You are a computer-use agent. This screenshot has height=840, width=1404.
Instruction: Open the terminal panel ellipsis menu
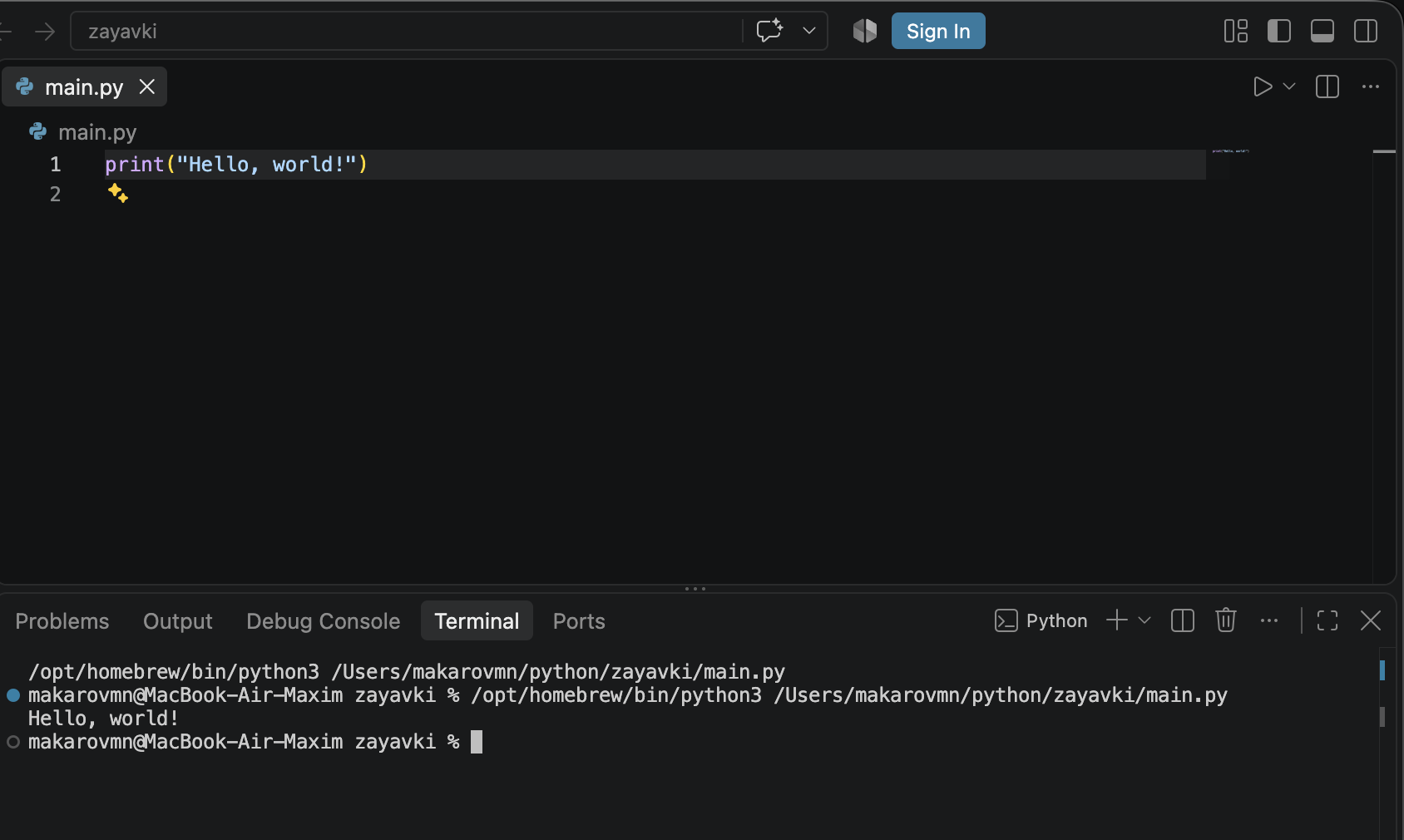click(x=1269, y=620)
